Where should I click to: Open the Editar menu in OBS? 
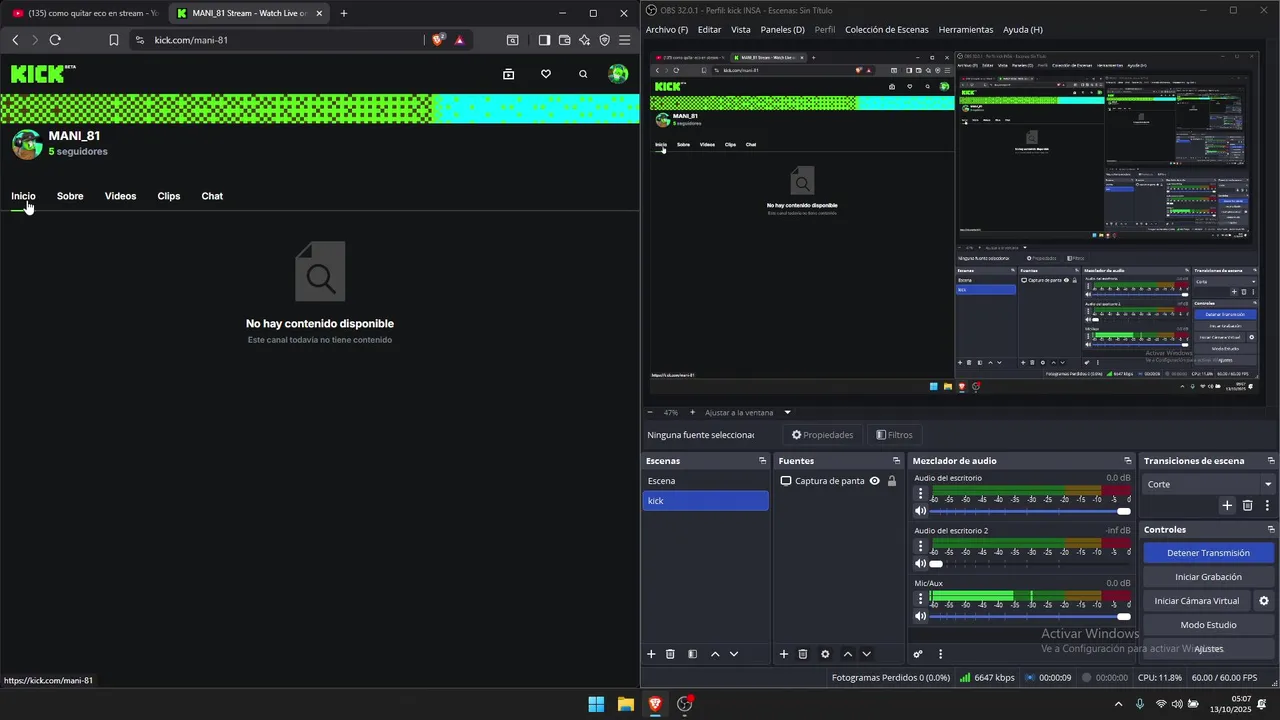[709, 30]
